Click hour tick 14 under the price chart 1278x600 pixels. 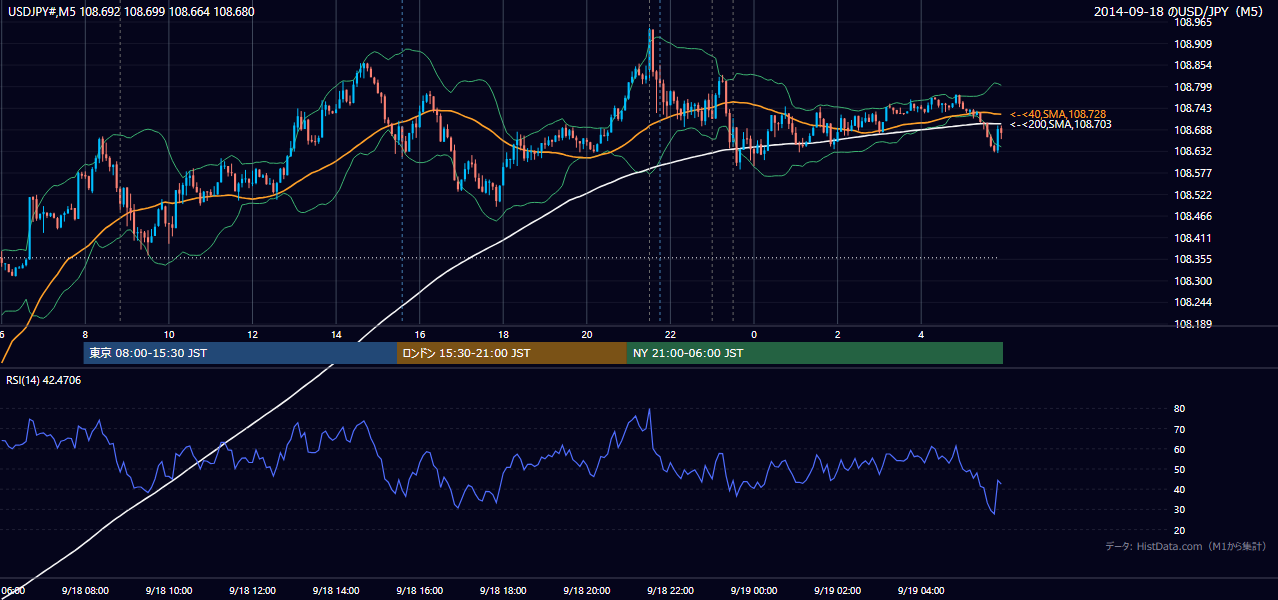(x=337, y=335)
